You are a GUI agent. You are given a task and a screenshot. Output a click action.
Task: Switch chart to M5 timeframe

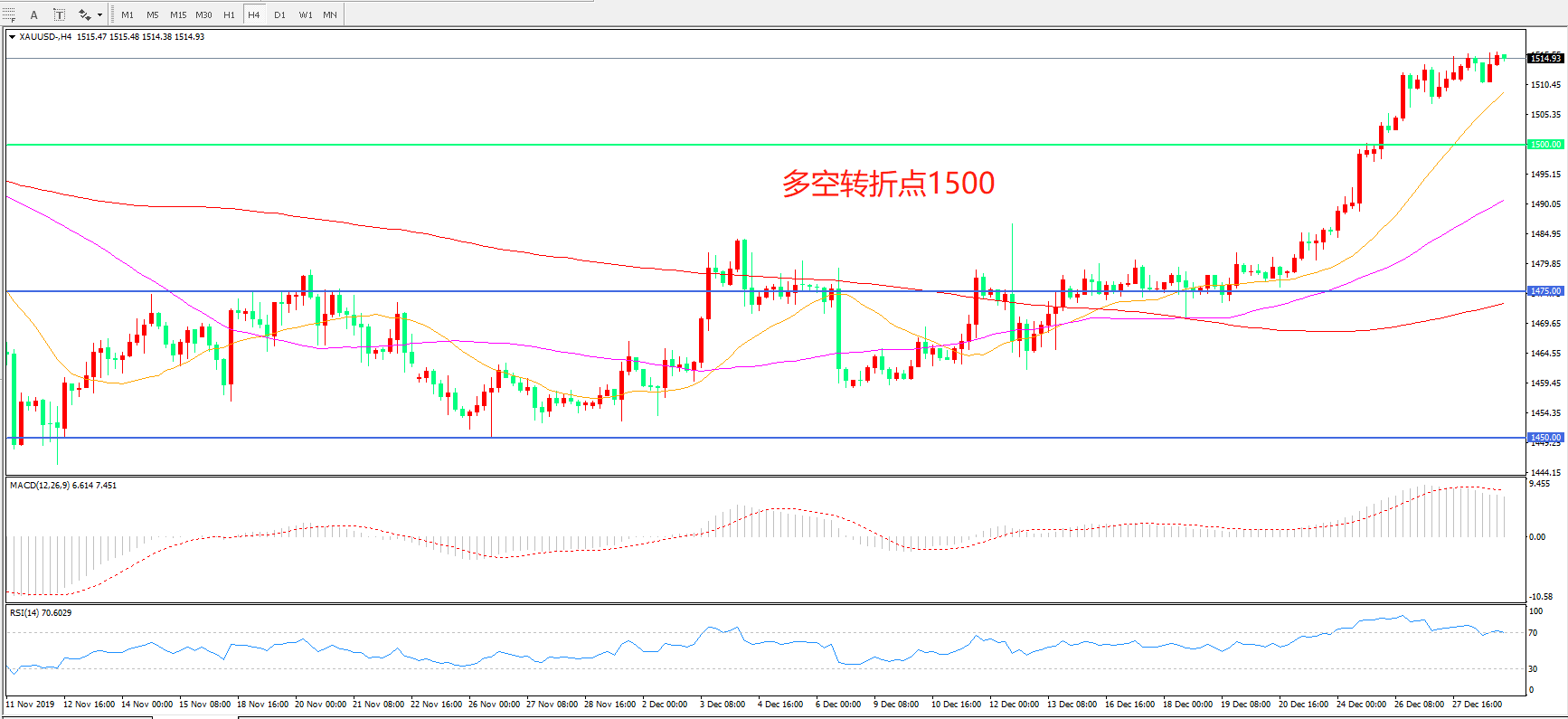pyautogui.click(x=152, y=14)
